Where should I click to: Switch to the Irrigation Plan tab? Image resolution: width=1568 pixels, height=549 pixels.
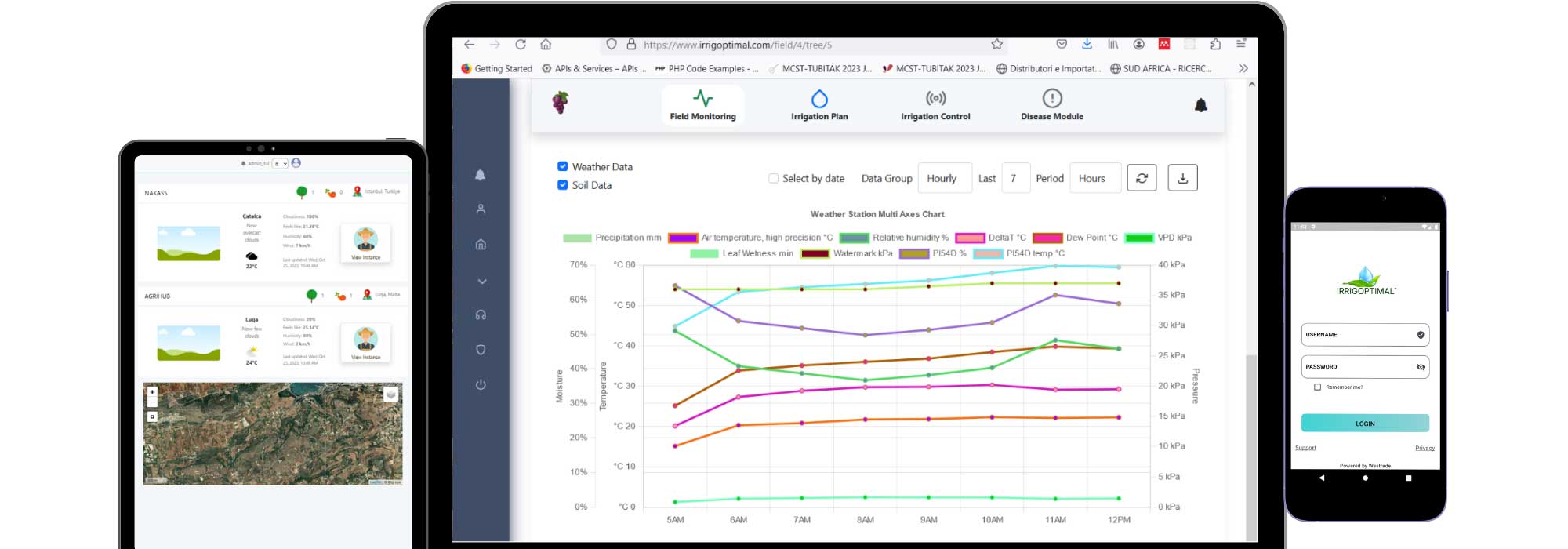click(818, 106)
